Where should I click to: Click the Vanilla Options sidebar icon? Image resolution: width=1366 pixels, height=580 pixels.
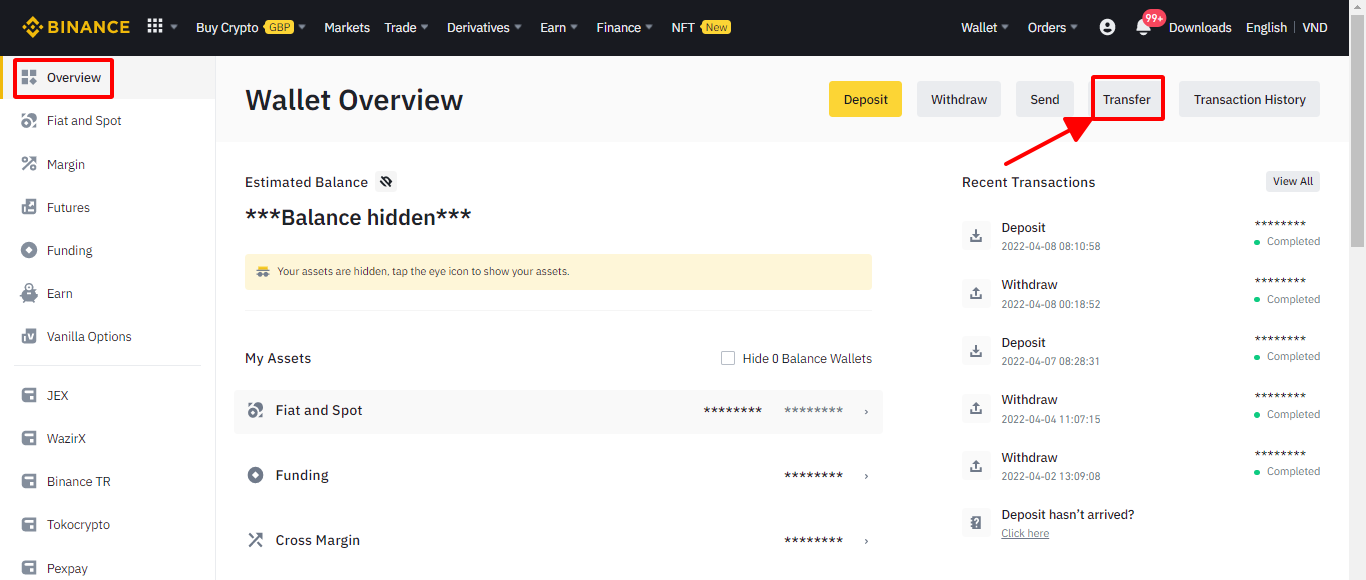click(x=29, y=336)
